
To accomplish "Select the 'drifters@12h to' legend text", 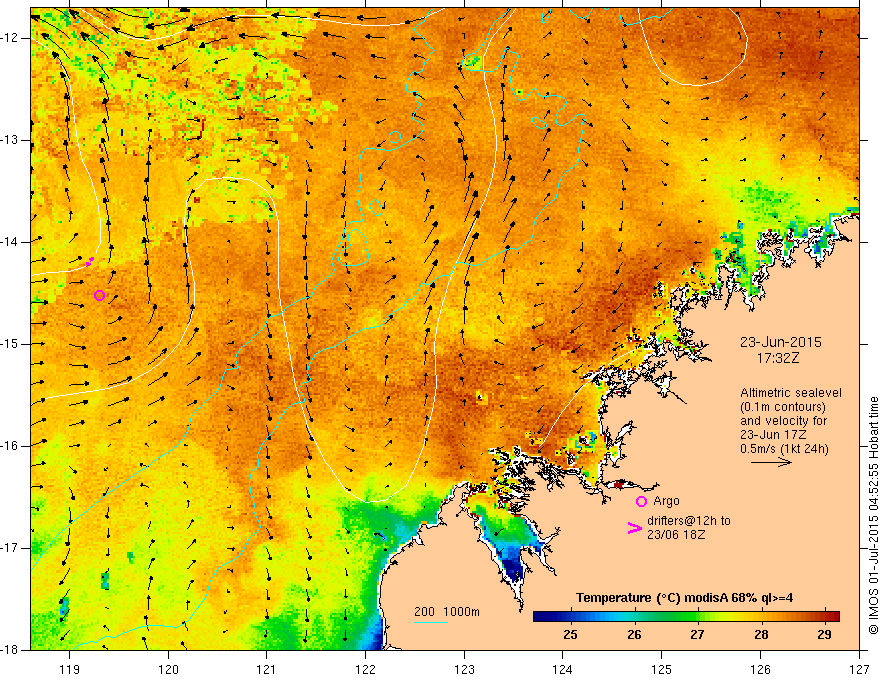I will pyautogui.click(x=689, y=521).
